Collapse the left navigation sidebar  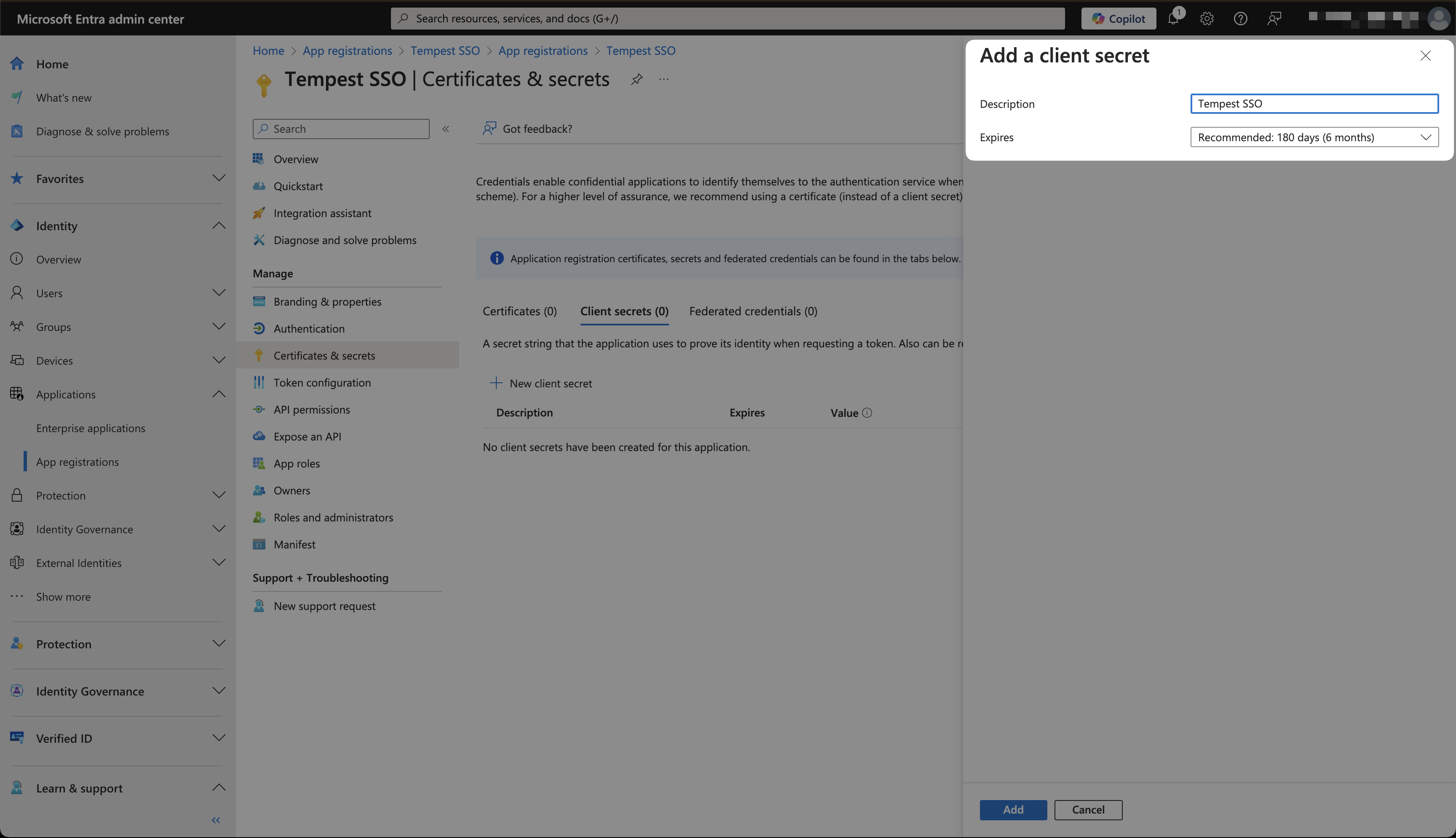click(x=216, y=820)
